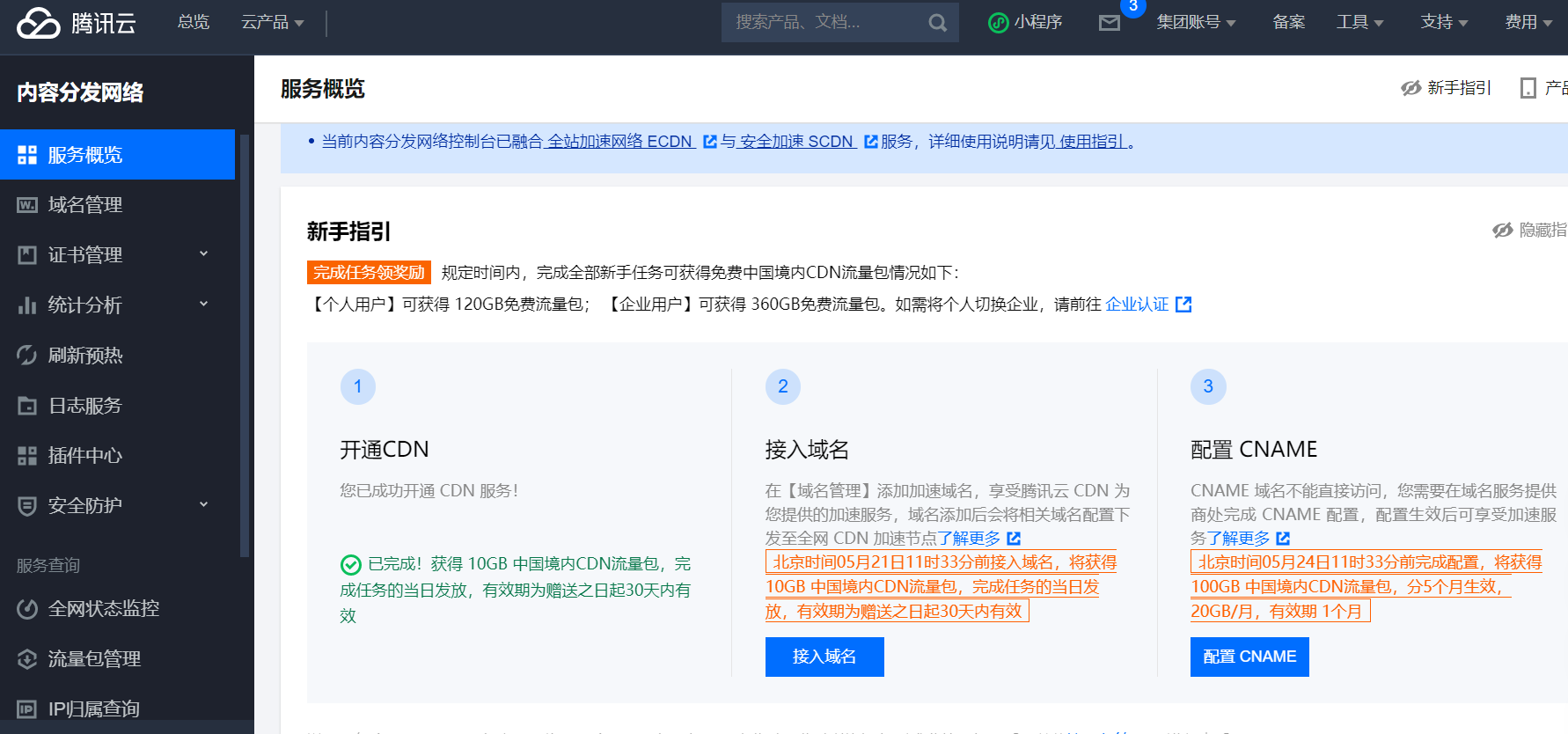
Task: Hide the guide via 隐藏指引 toggle
Action: 1530,230
